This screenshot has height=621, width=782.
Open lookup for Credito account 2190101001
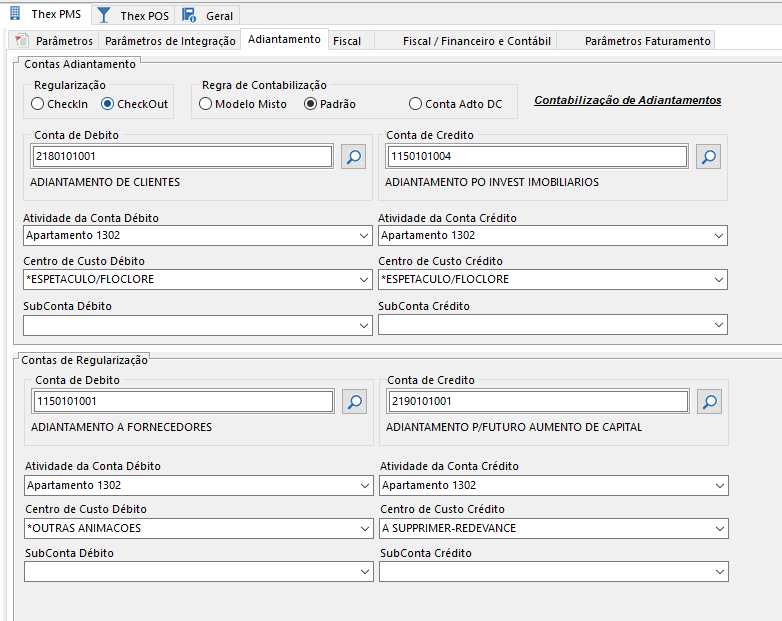pos(708,402)
